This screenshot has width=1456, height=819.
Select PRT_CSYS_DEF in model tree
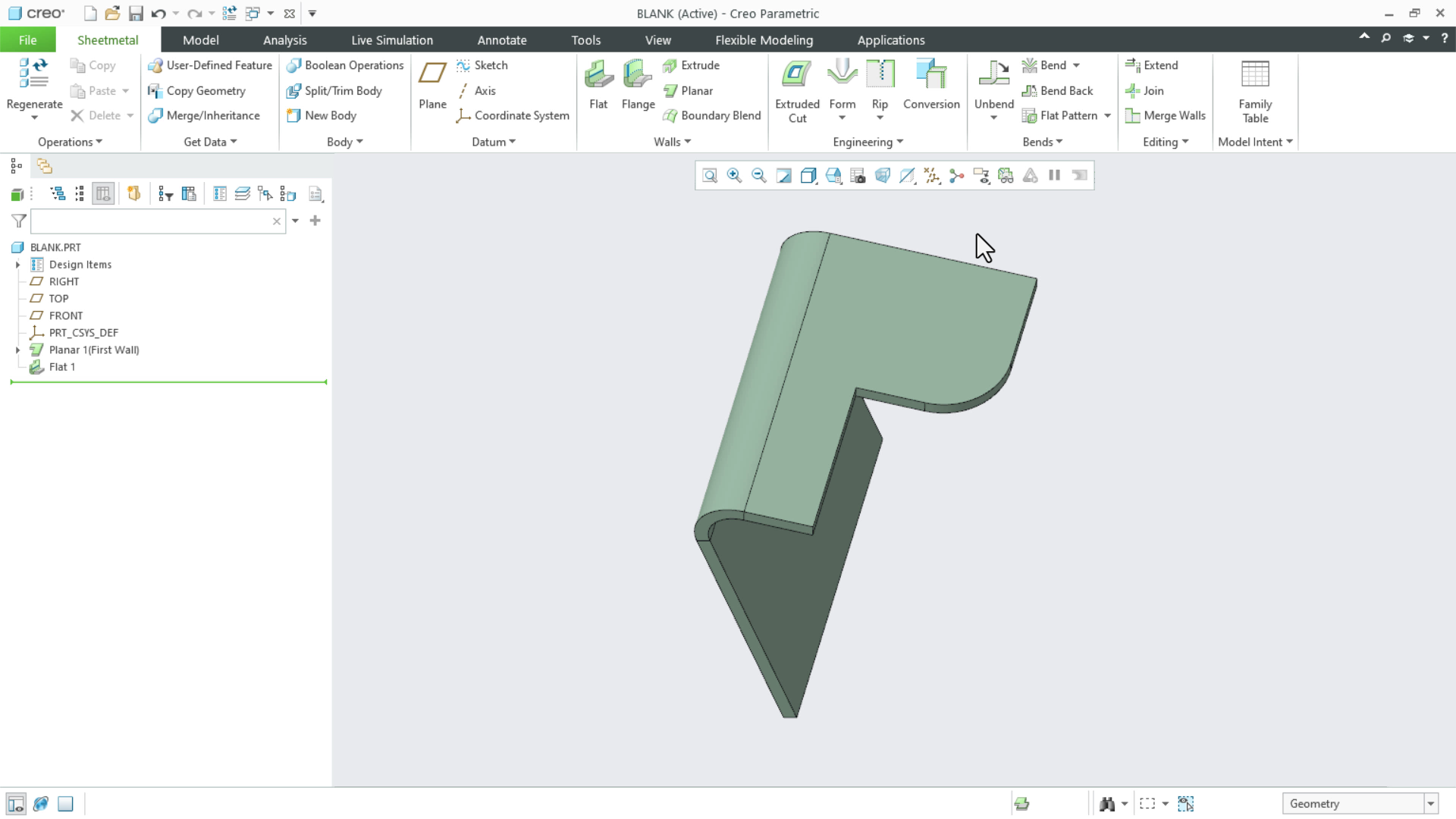click(74, 333)
